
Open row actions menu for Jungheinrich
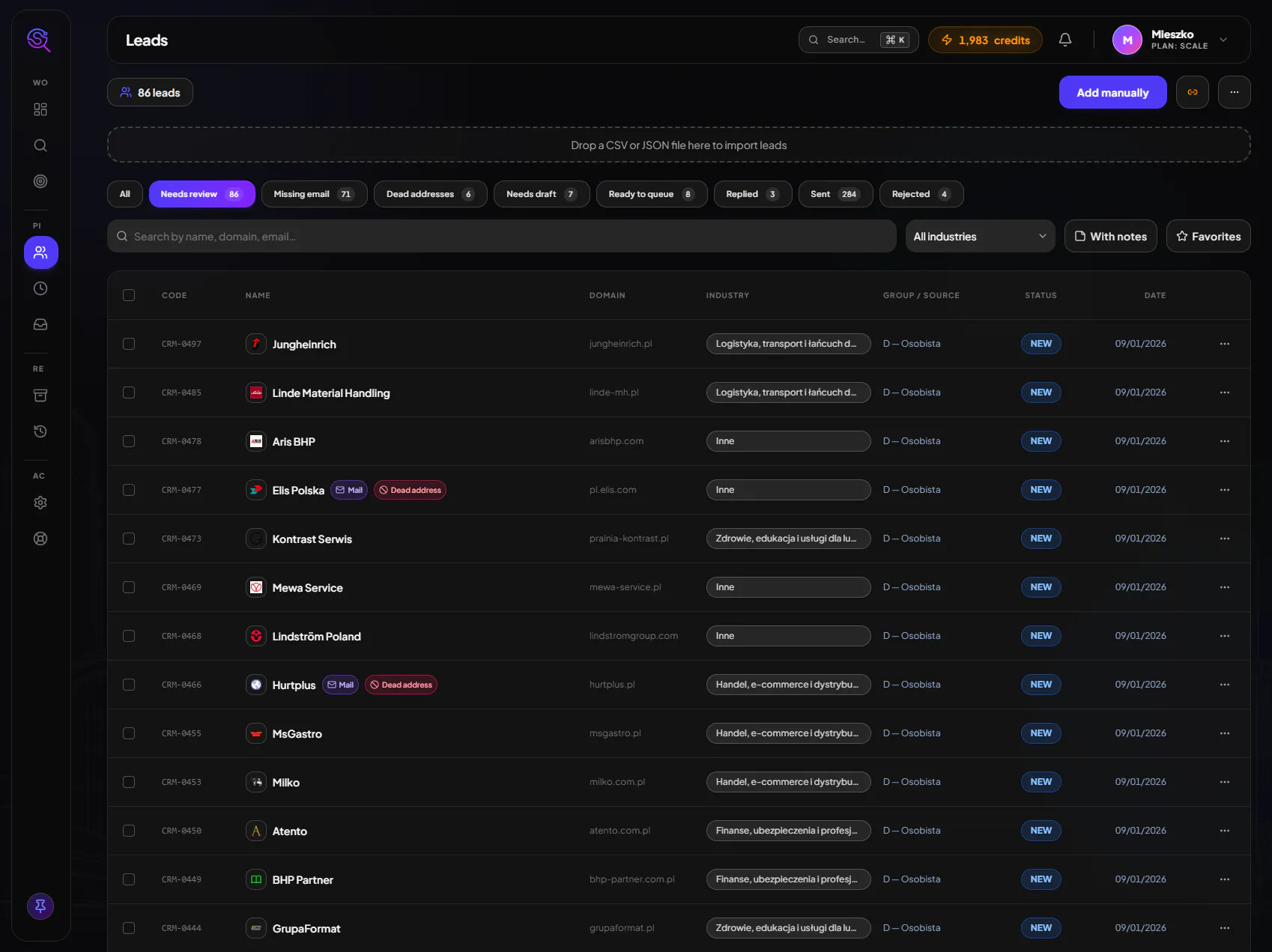coord(1225,344)
